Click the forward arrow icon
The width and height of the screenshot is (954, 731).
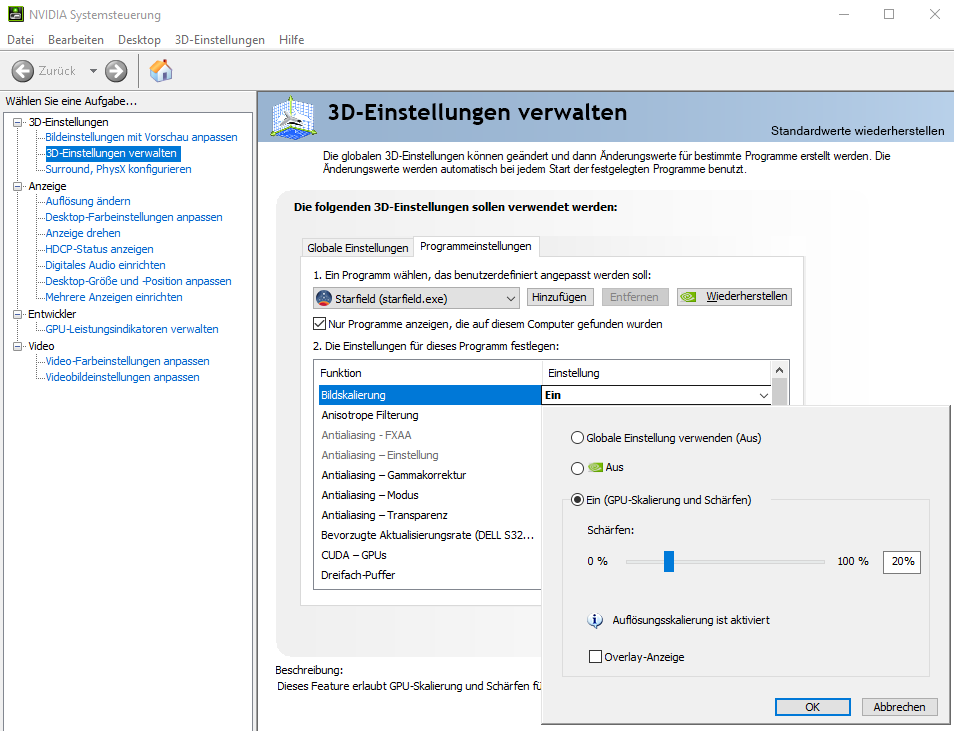coord(116,71)
